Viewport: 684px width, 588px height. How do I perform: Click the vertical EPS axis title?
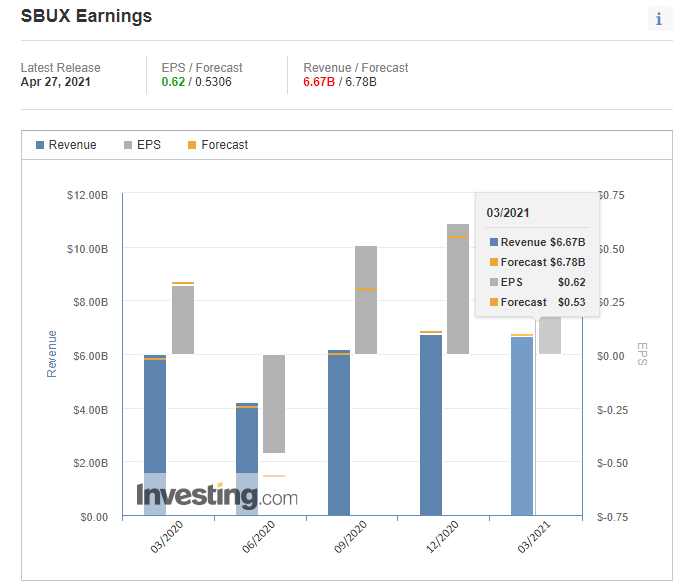642,354
